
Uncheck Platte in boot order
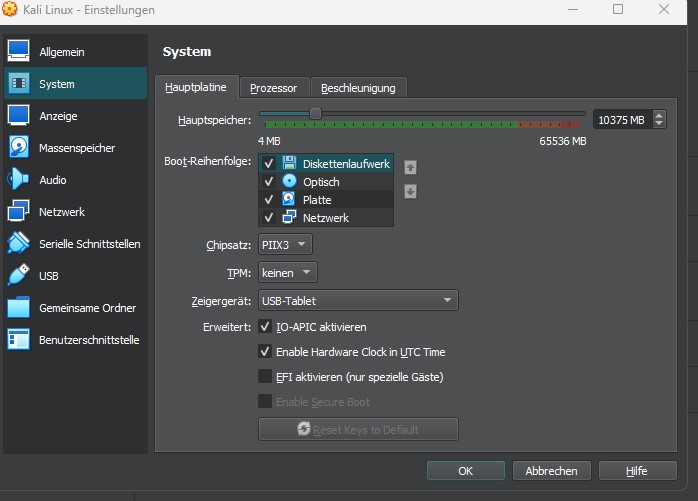coord(269,200)
